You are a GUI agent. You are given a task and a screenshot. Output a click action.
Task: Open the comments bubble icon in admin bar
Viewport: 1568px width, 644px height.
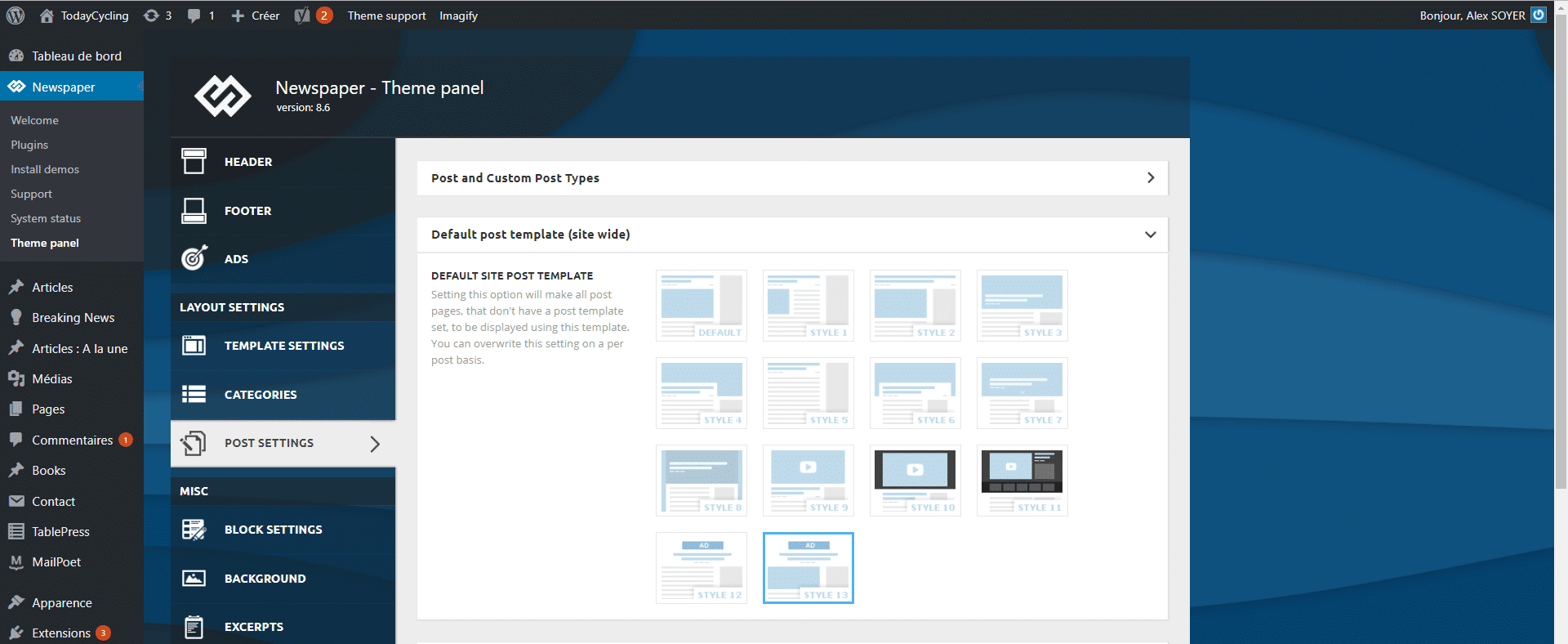point(194,16)
